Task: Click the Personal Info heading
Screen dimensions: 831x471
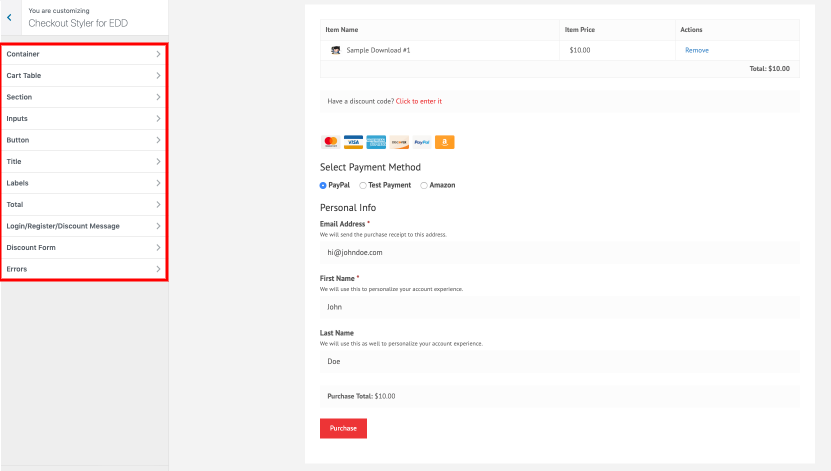Action: pos(348,208)
